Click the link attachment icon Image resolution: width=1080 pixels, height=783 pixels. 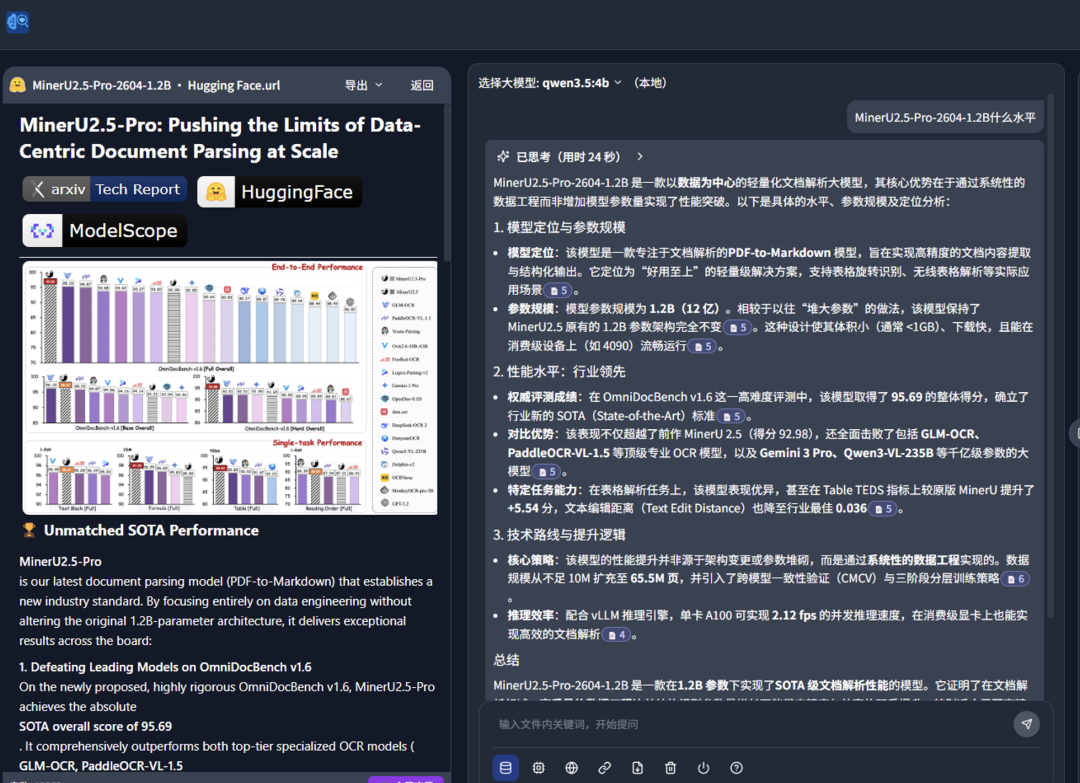(x=604, y=768)
